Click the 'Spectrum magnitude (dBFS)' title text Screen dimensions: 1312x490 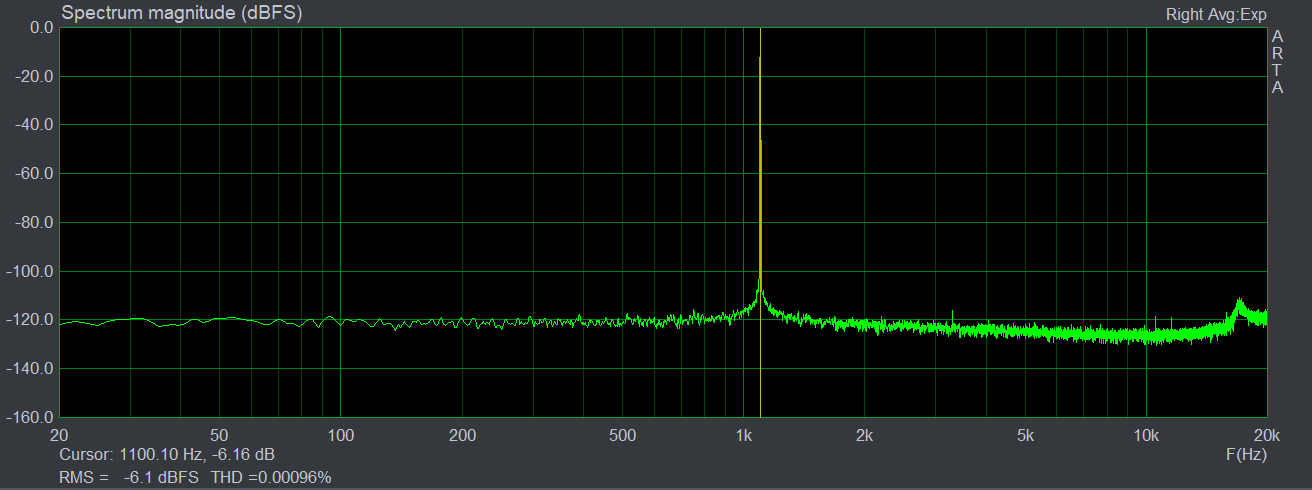point(181,13)
